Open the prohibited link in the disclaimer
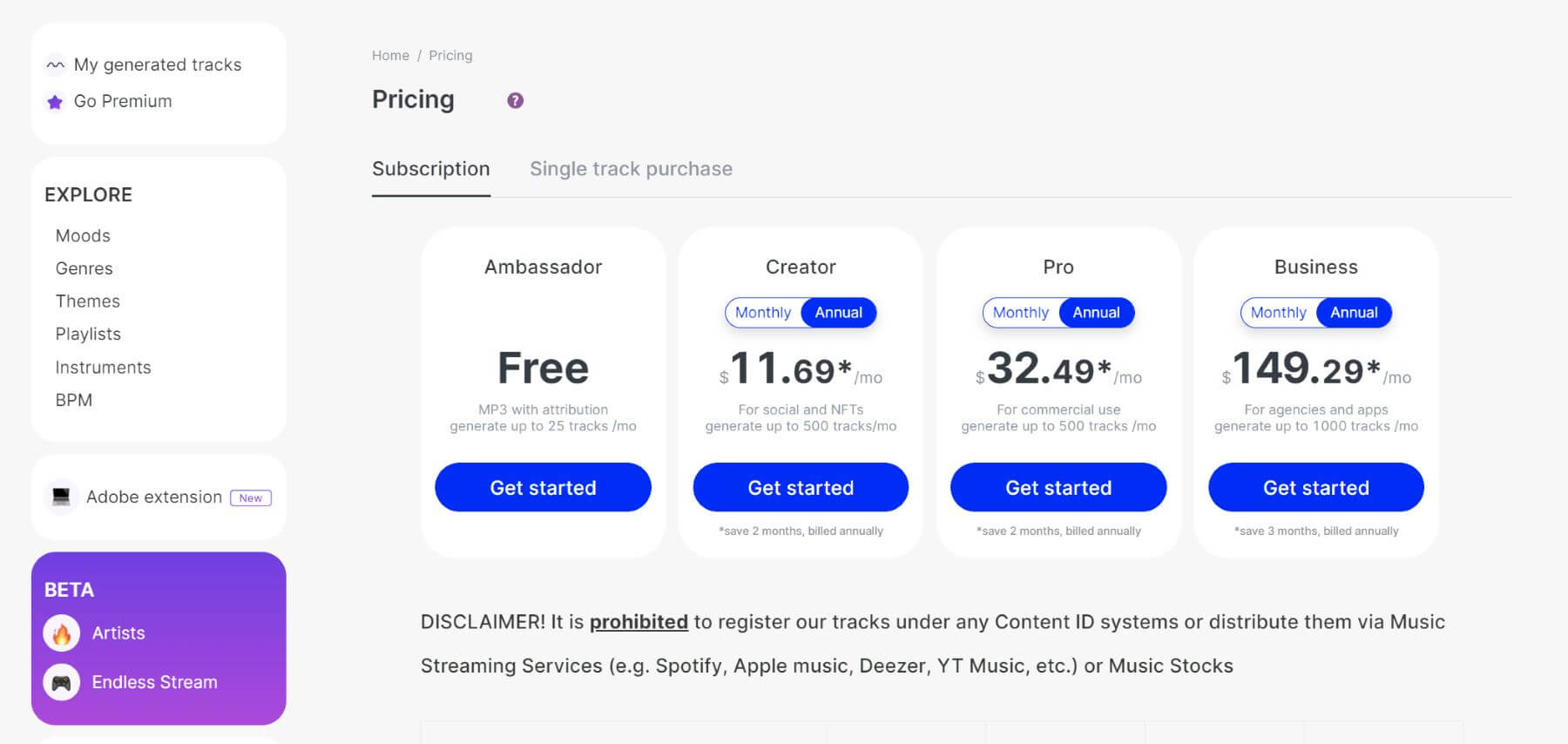Image resolution: width=1568 pixels, height=744 pixels. (x=639, y=622)
